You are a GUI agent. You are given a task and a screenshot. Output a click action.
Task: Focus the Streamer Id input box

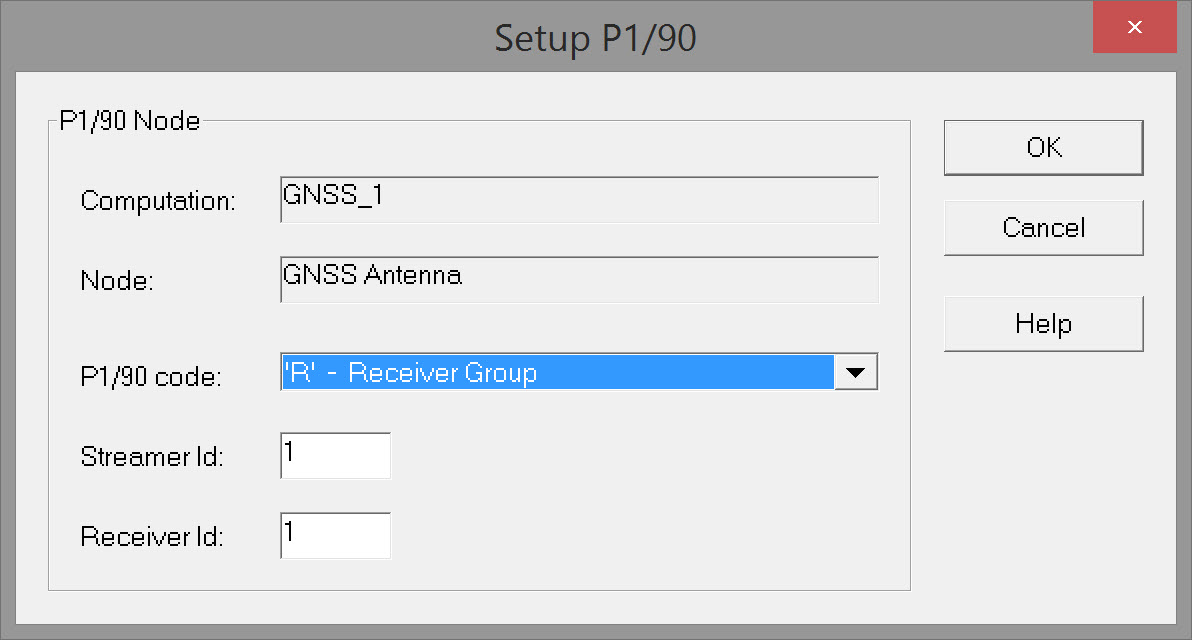tap(335, 456)
